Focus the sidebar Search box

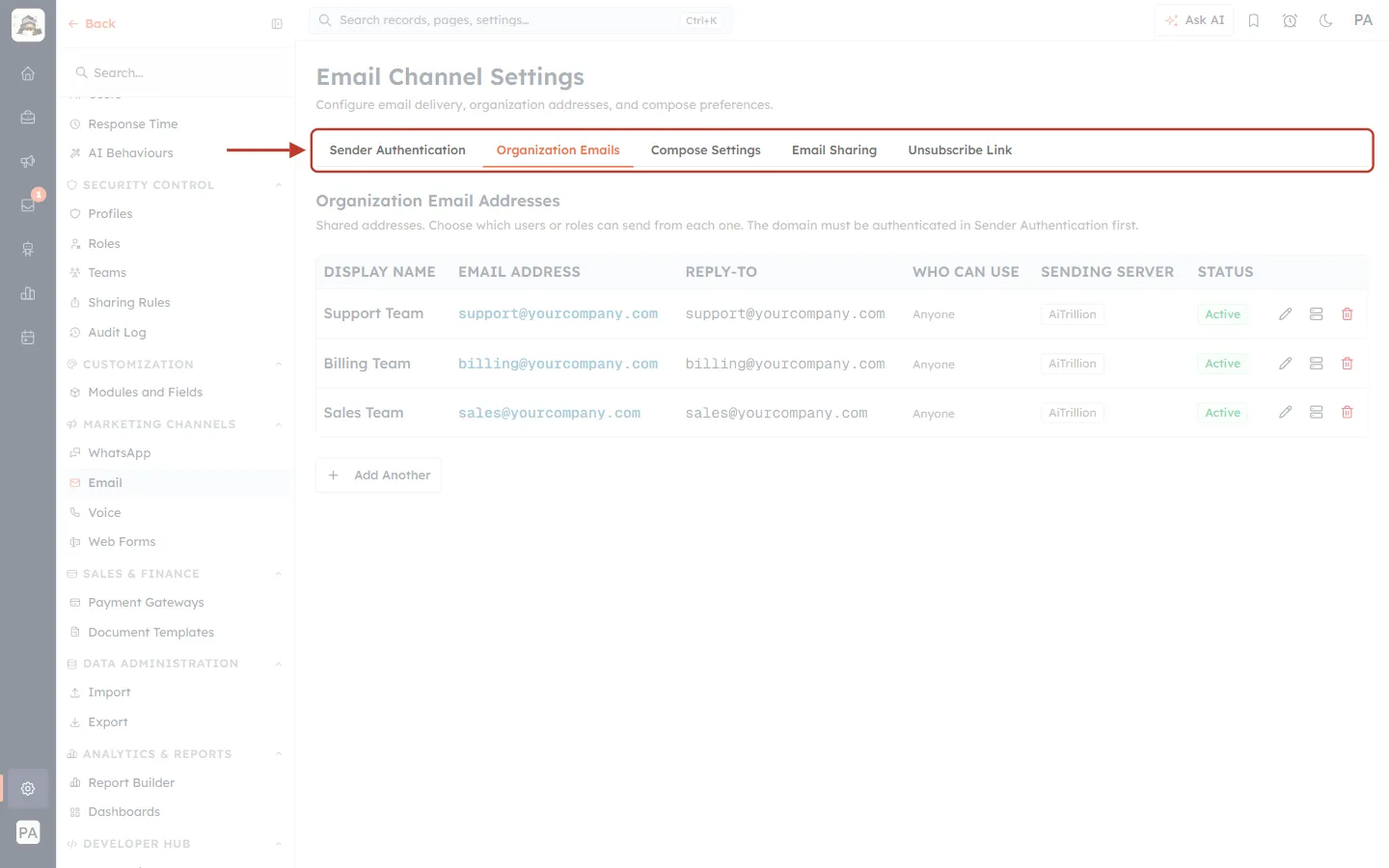[x=177, y=73]
